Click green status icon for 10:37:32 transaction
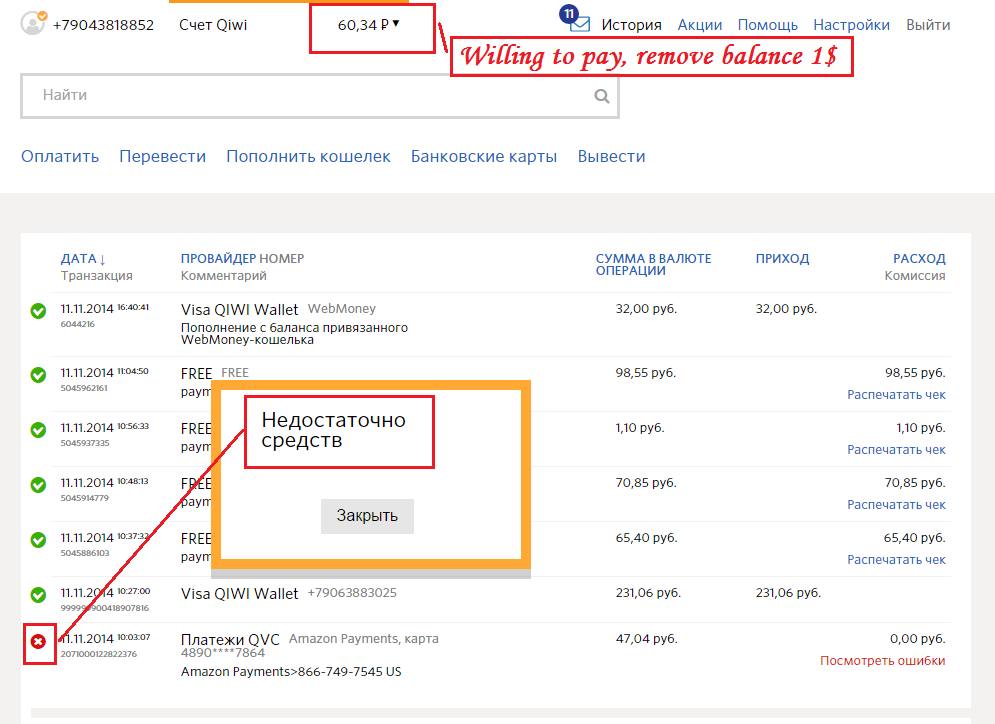Image resolution: width=995 pixels, height=724 pixels. pos(38,540)
